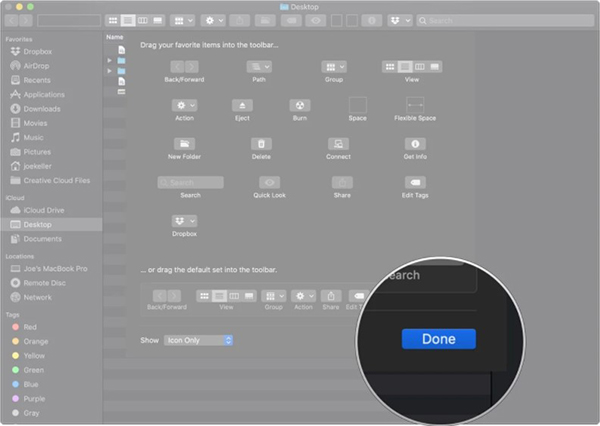Open AirDrop in the sidebar
The height and width of the screenshot is (426, 600).
pyautogui.click(x=36, y=66)
